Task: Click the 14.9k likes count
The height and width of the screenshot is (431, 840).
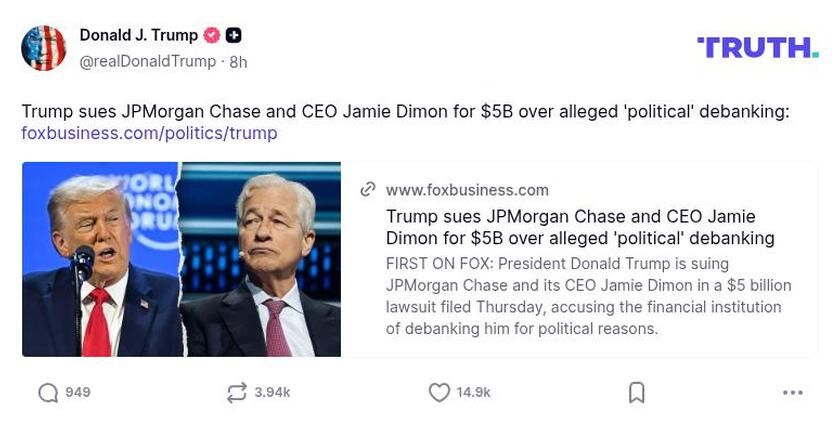Action: coord(473,393)
